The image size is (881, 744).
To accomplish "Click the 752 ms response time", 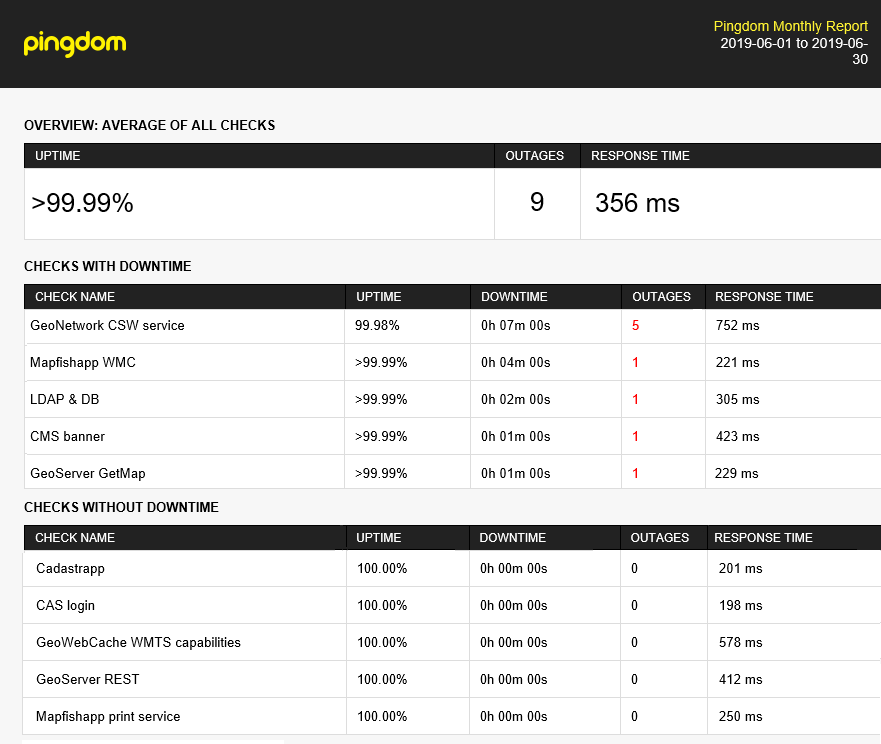I will [737, 325].
